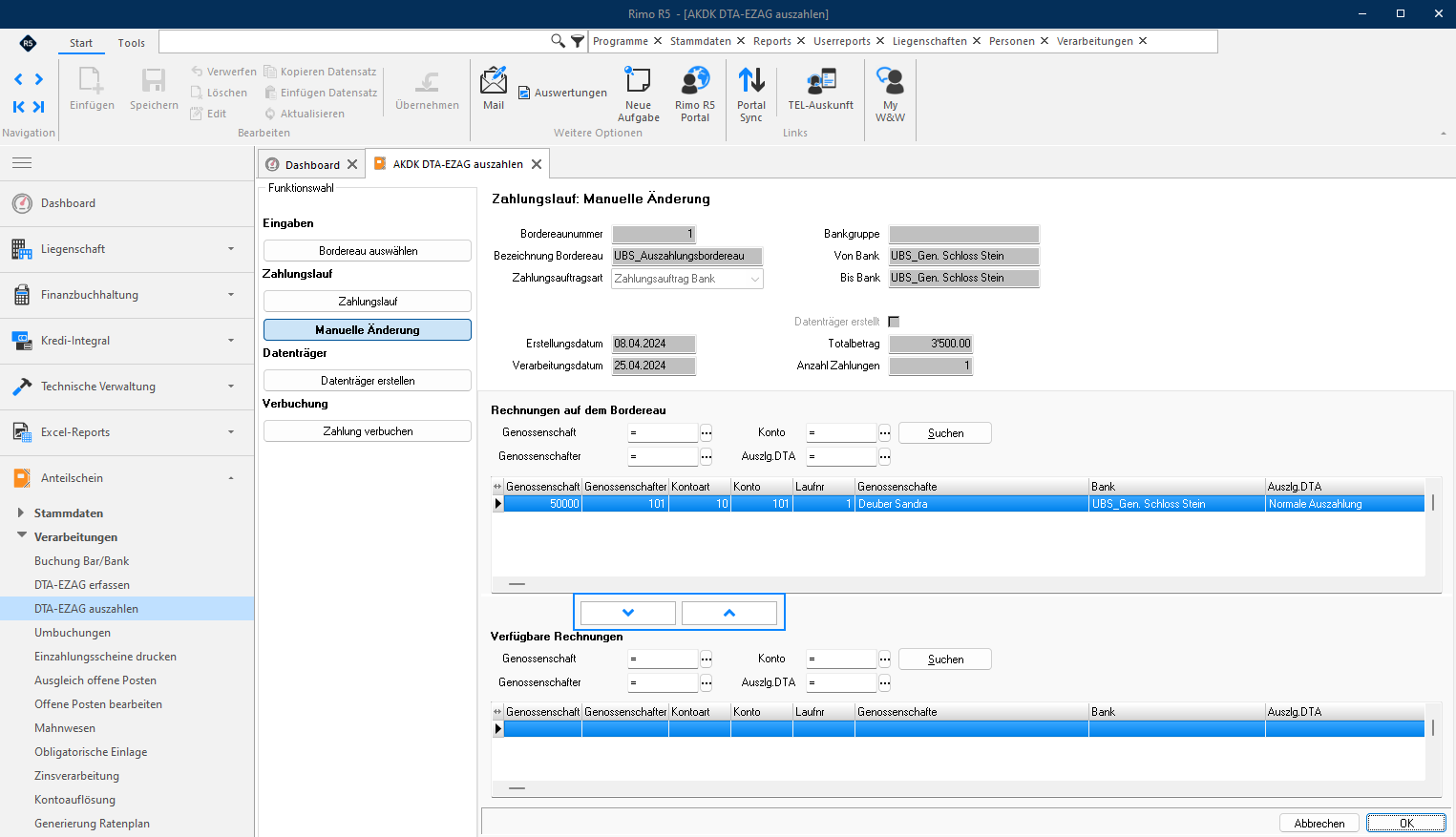Open TEL-Auskunft lookup
The height and width of the screenshot is (837, 1456).
point(821,89)
